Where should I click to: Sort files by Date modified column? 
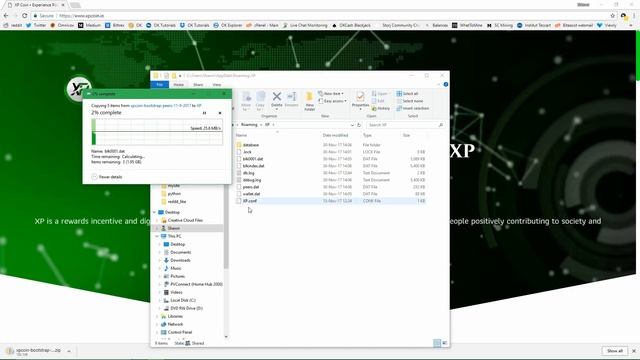[x=336, y=135]
